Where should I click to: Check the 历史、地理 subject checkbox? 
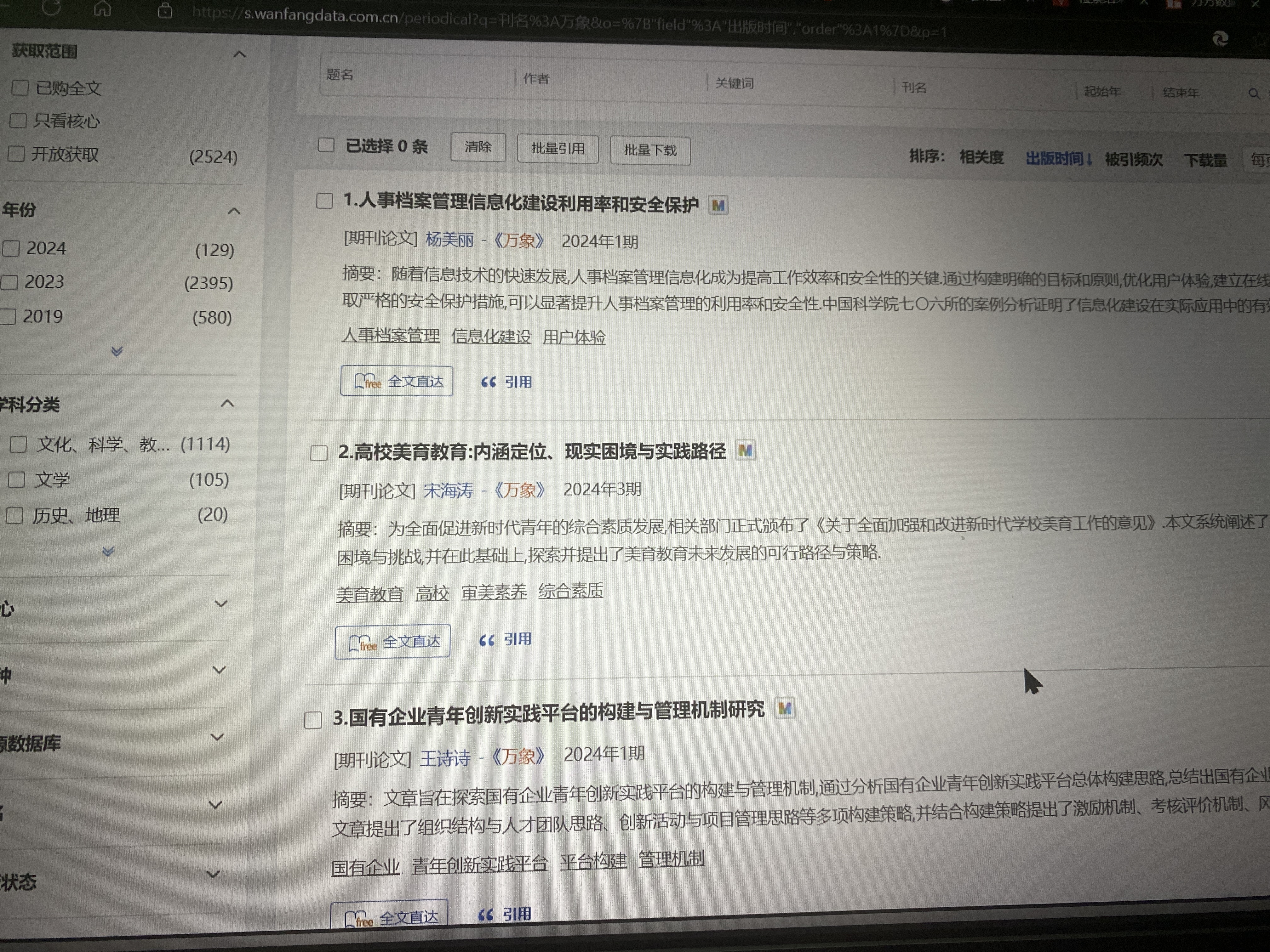click(14, 515)
